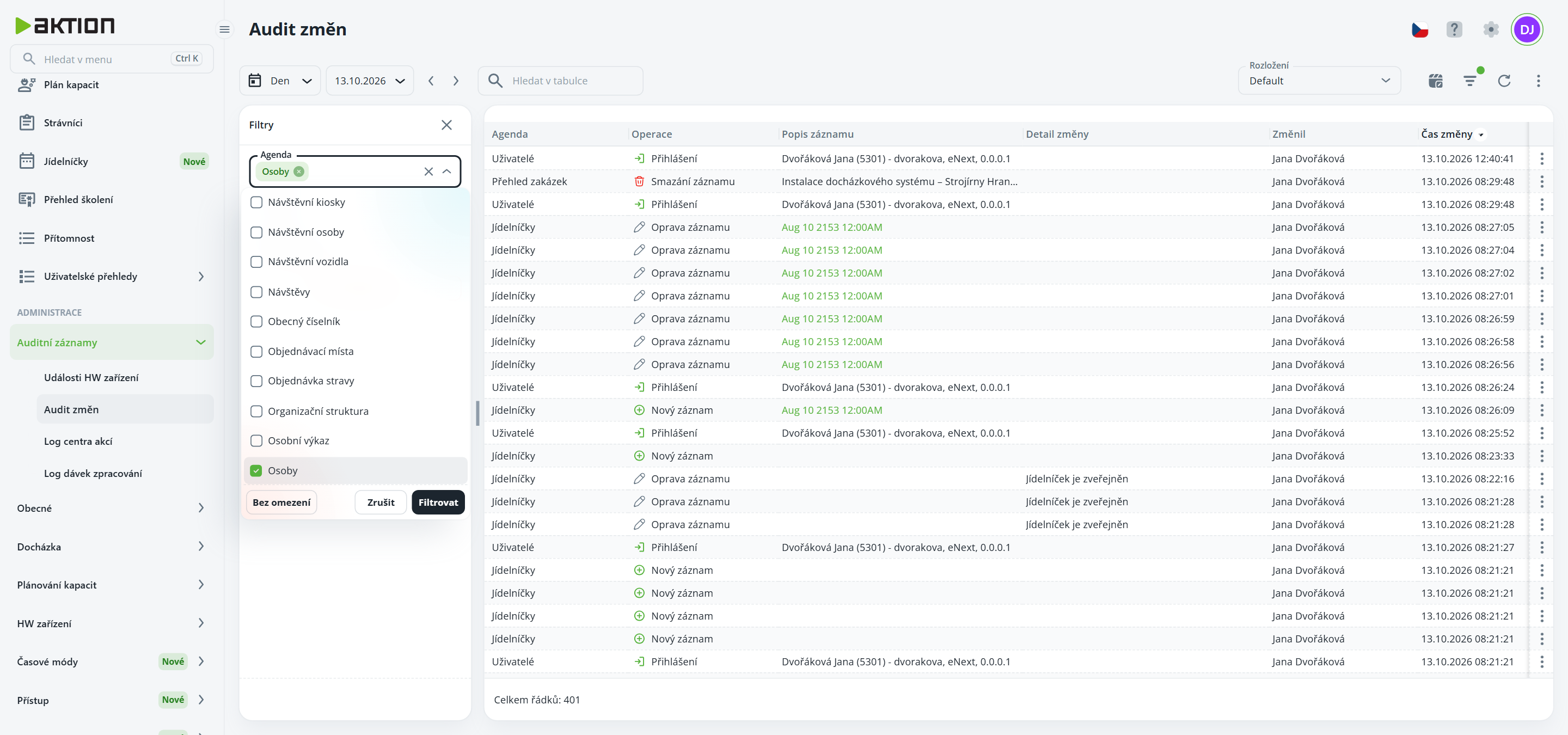Go to the next day arrow

coord(456,81)
